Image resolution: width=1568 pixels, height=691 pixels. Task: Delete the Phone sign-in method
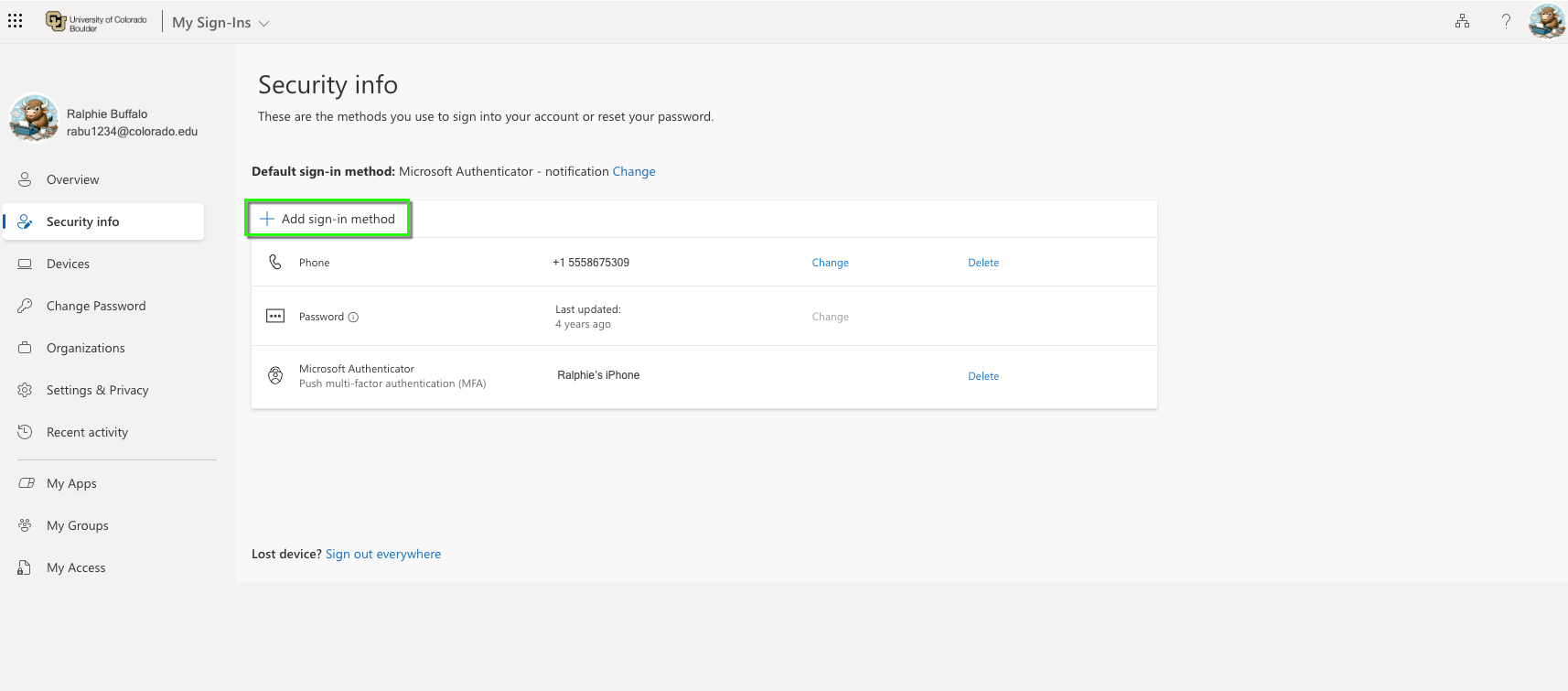(983, 263)
